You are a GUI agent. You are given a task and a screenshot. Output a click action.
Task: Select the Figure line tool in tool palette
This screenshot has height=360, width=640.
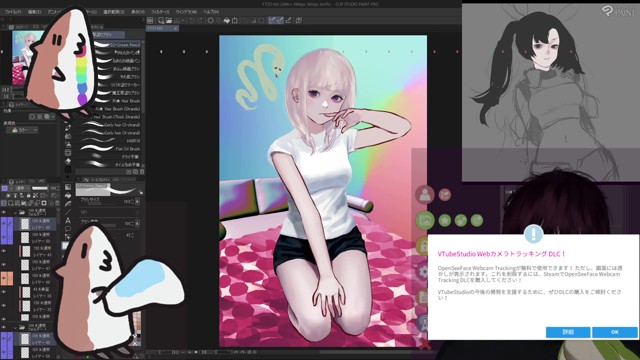(x=68, y=212)
